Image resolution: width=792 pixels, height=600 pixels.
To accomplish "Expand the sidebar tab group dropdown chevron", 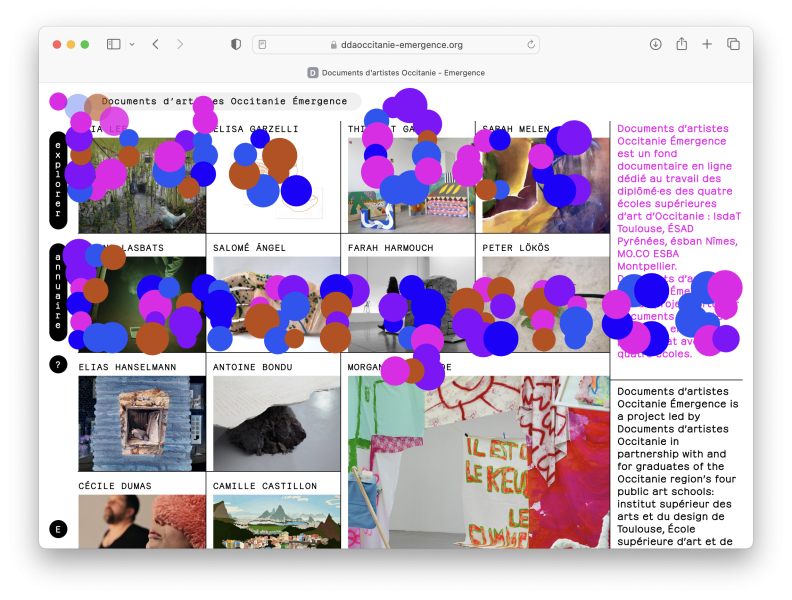I will (x=129, y=44).
